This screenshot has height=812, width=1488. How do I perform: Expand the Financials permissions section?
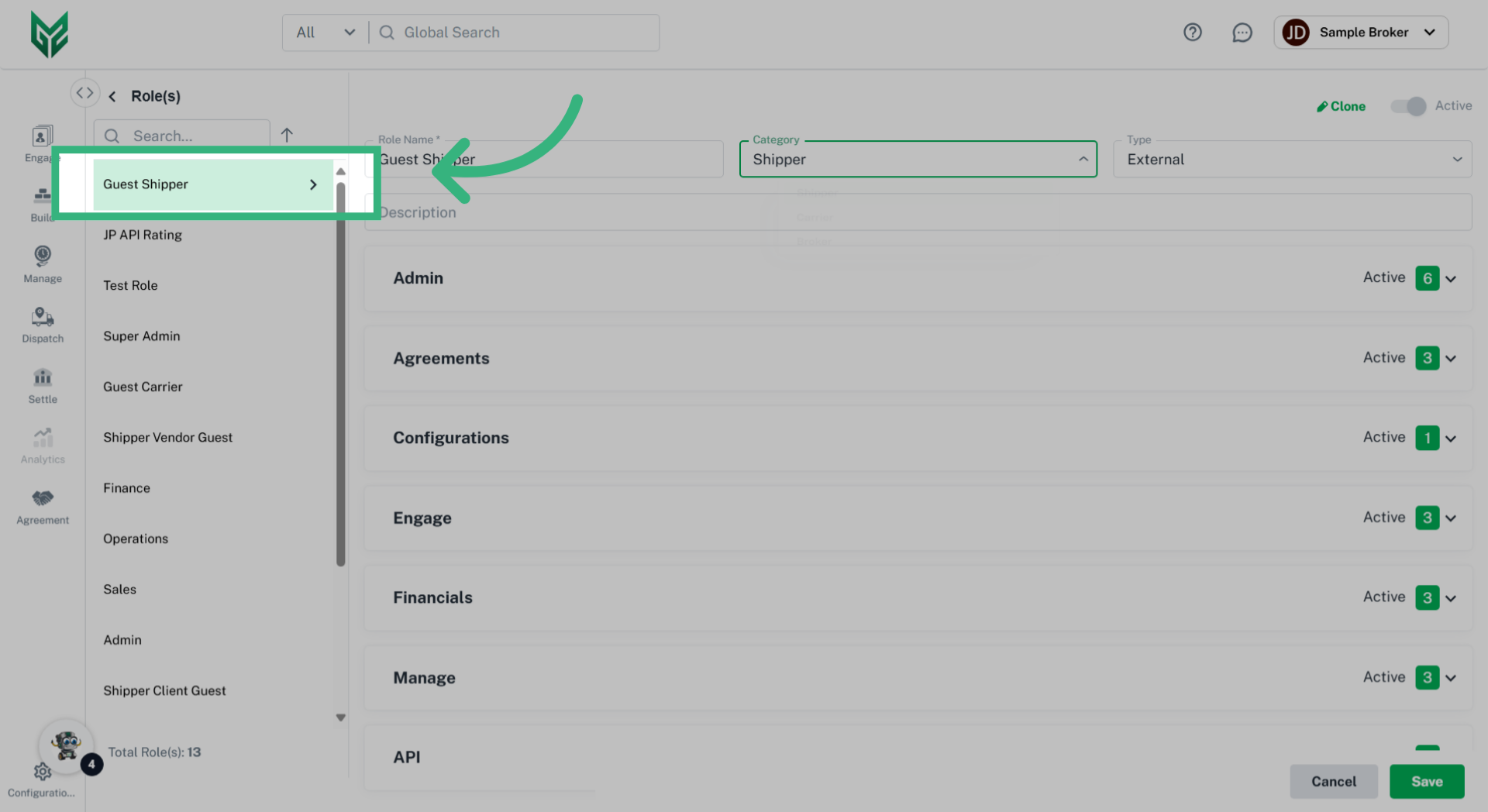1450,598
